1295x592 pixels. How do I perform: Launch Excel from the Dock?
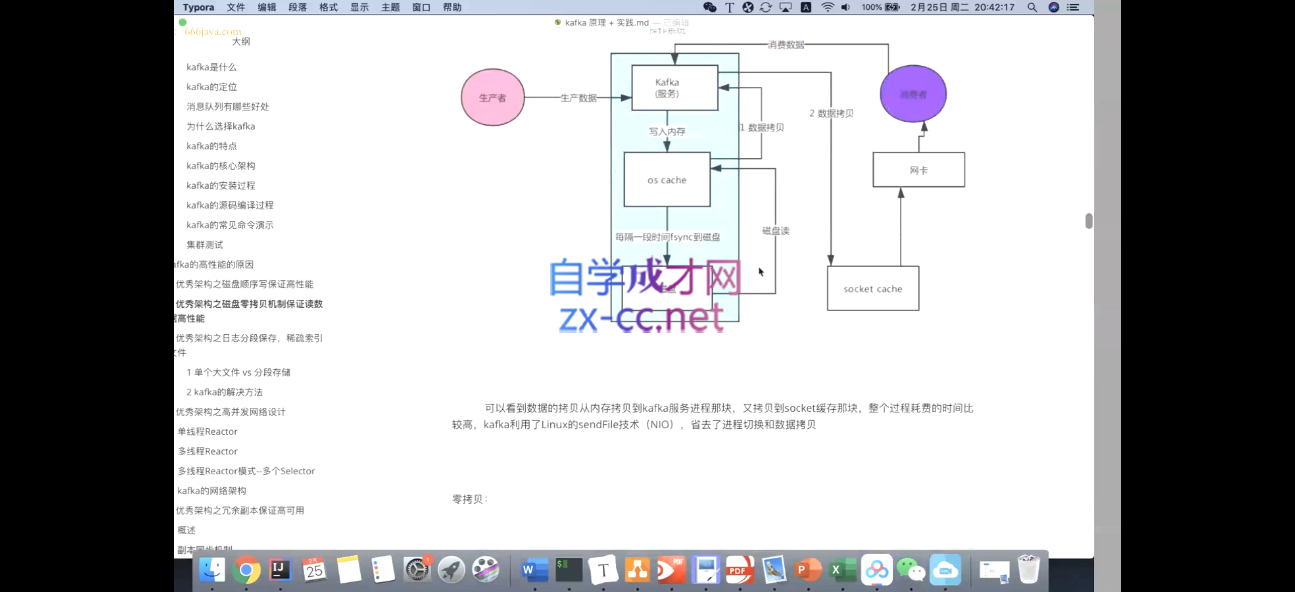click(843, 570)
